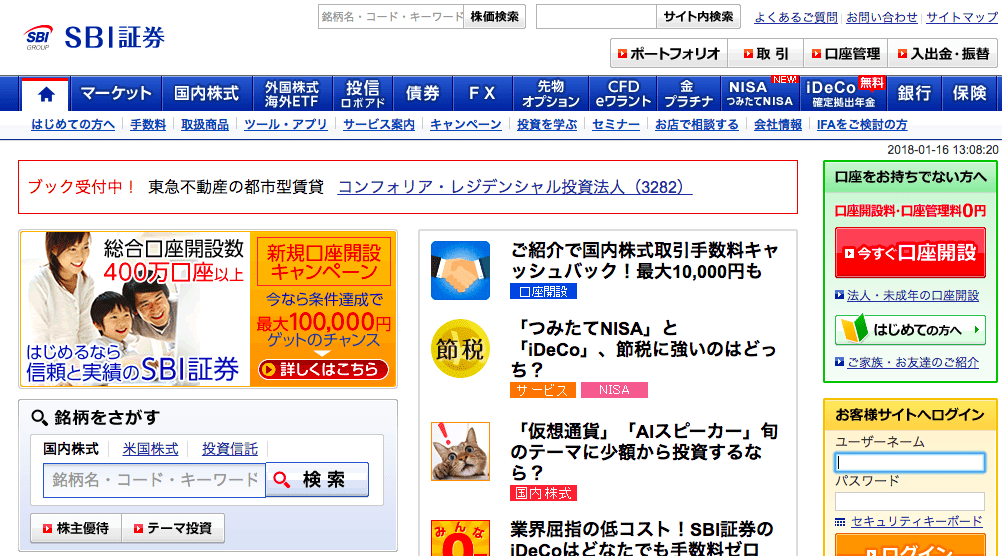Open セミナー submenu link
The image size is (1002, 556).
[615, 125]
